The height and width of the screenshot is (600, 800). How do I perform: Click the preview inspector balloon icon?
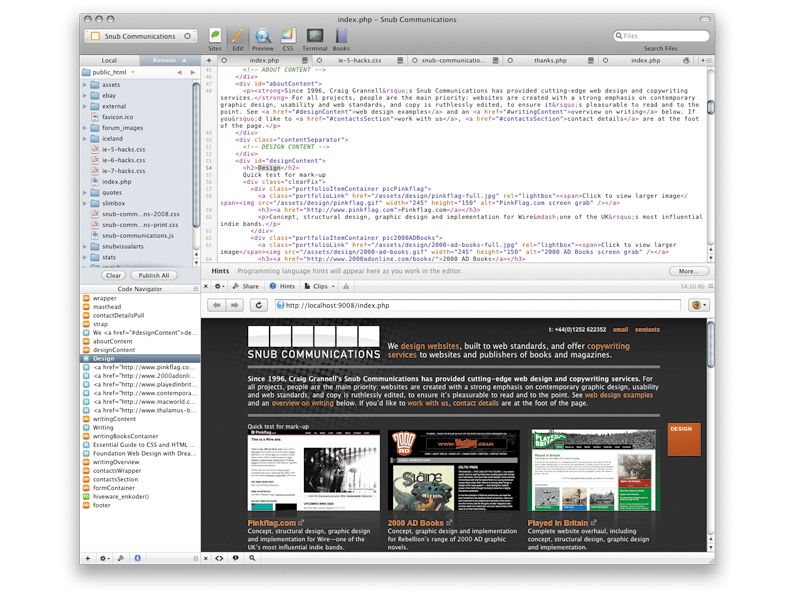[236, 558]
